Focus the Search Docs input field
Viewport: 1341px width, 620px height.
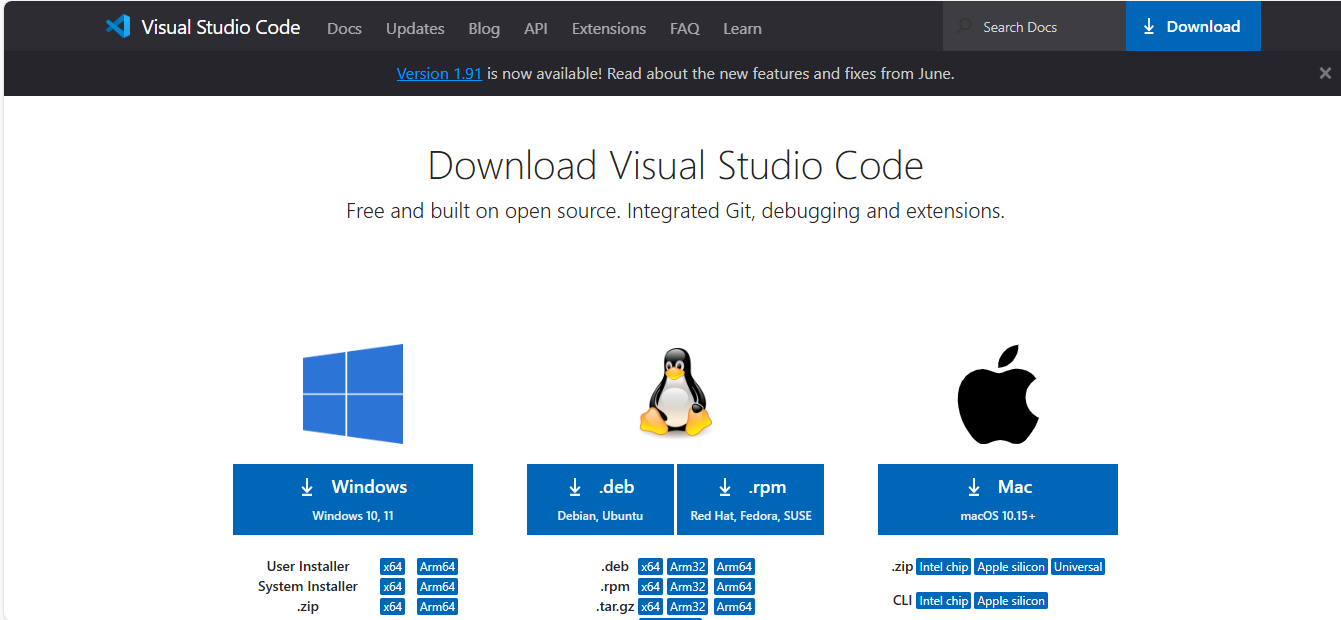click(x=1034, y=27)
